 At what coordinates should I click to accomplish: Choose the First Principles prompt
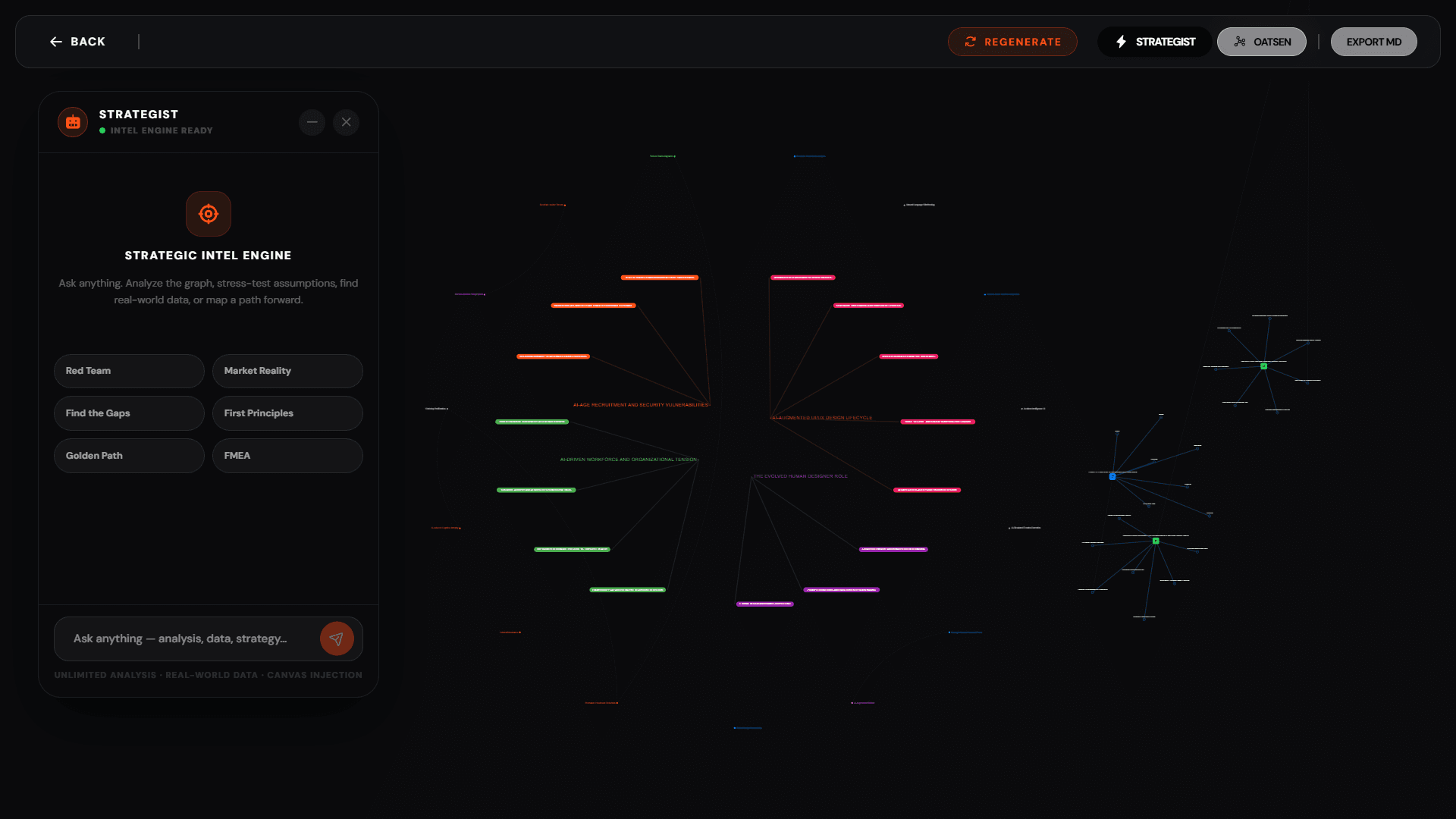pos(287,413)
